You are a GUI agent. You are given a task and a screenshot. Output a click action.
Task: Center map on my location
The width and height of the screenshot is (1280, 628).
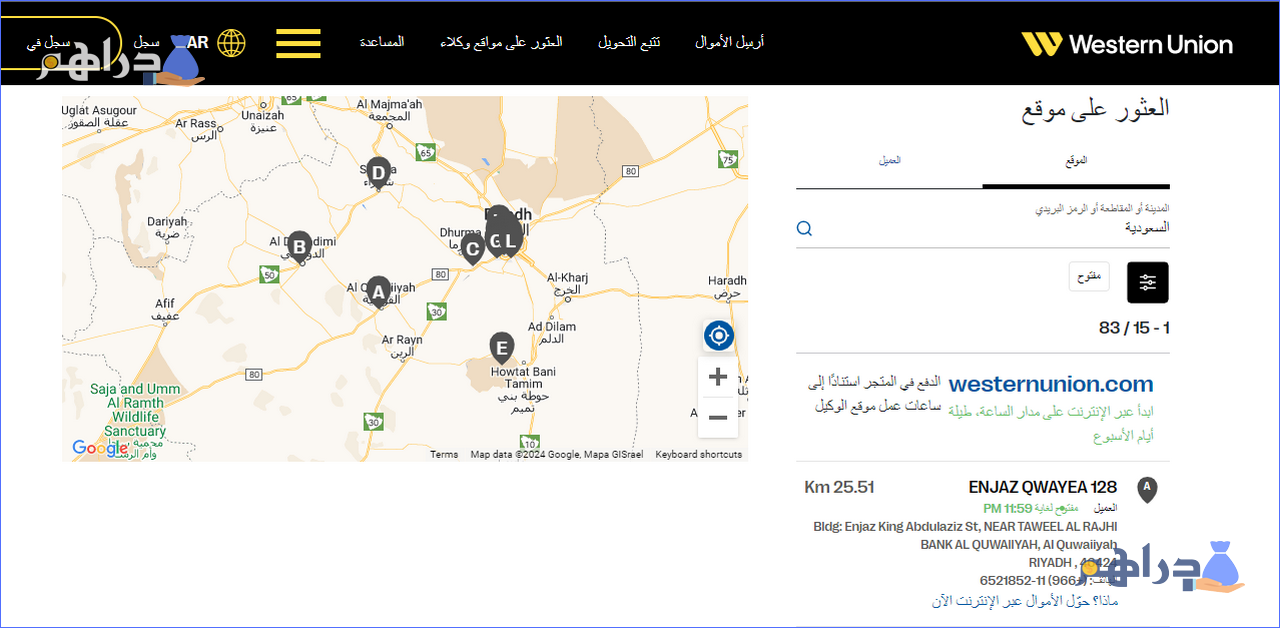pyautogui.click(x=718, y=335)
